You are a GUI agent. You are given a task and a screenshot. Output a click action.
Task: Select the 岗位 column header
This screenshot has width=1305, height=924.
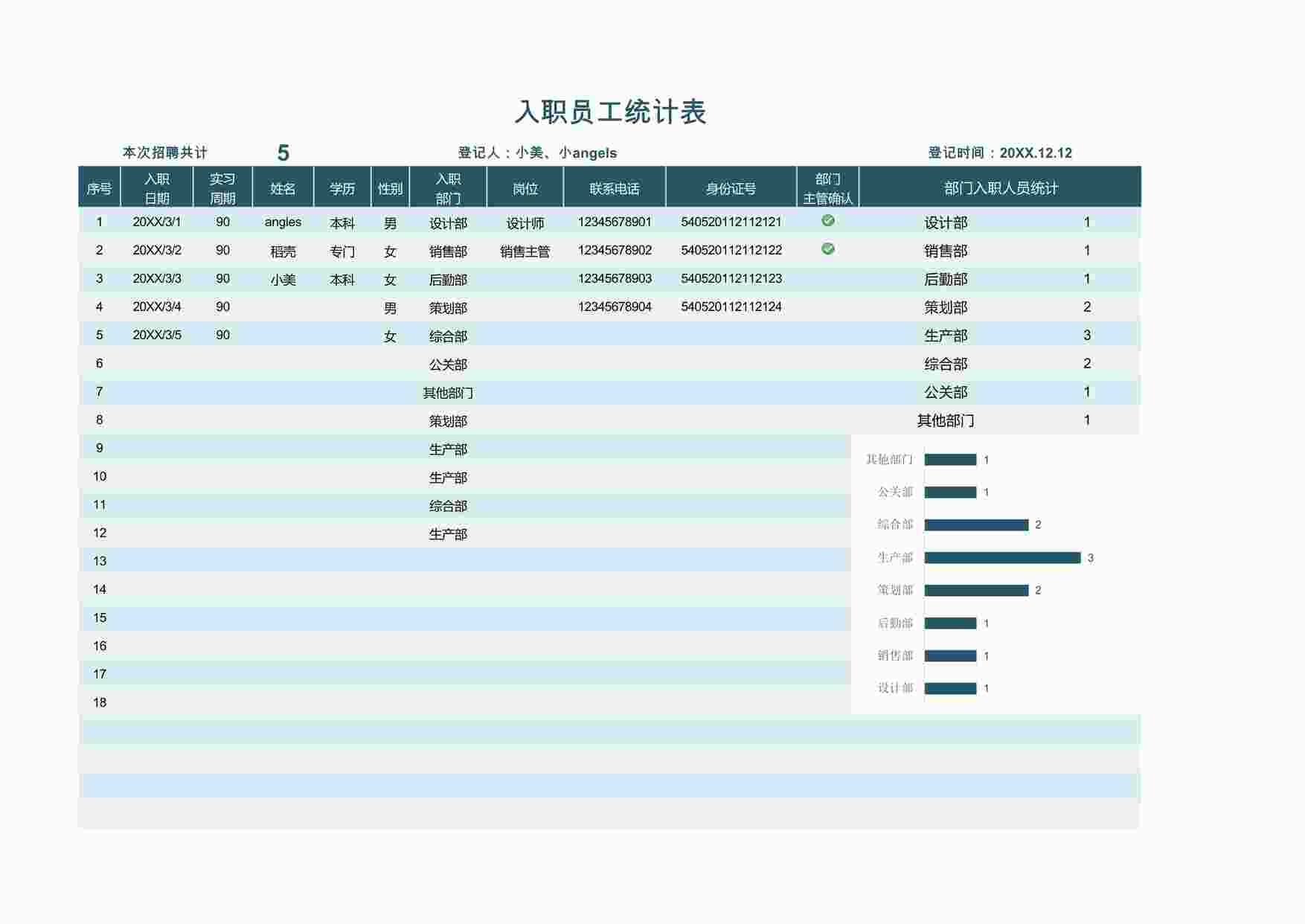pos(525,188)
